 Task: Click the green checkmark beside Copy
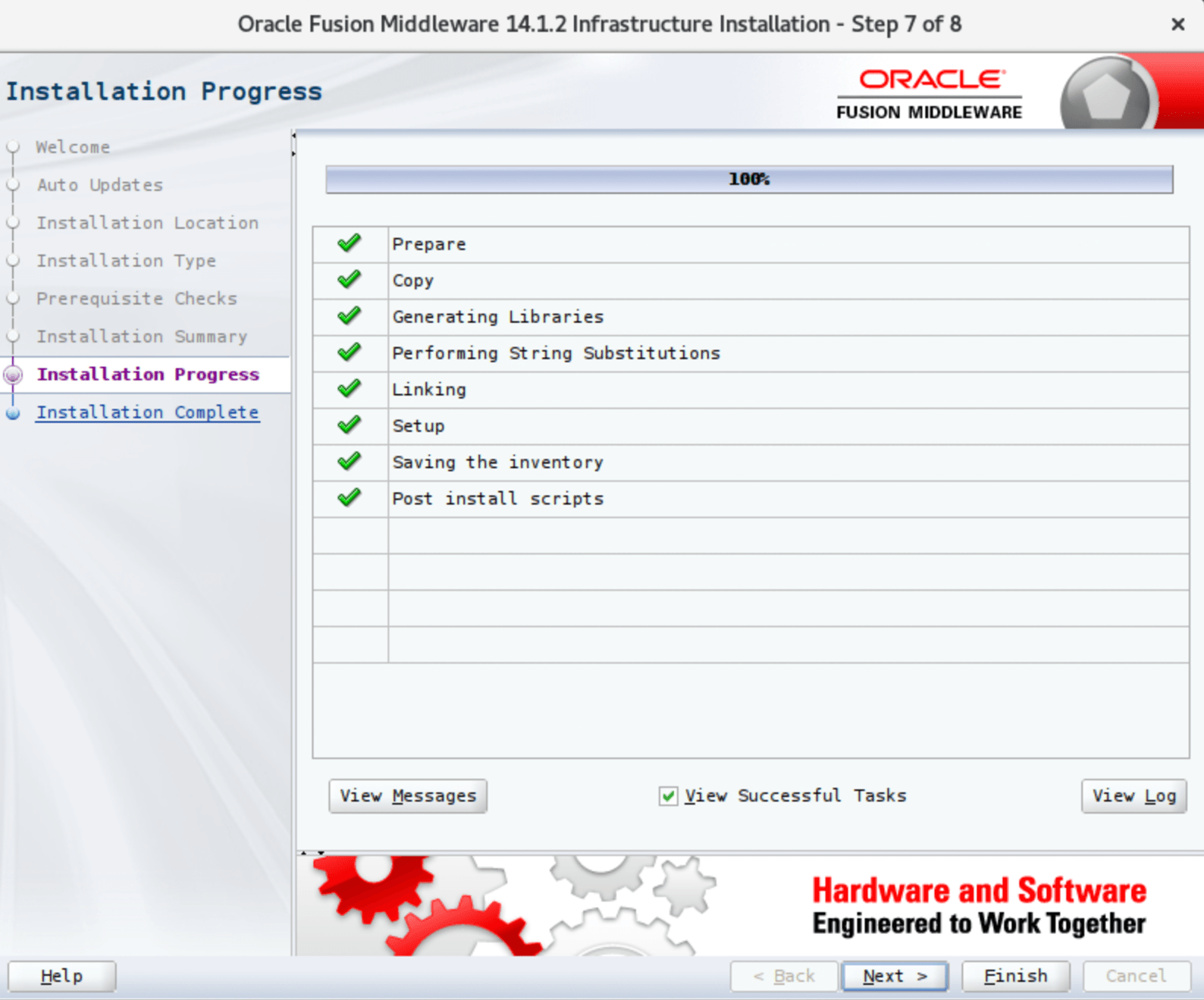coord(349,280)
